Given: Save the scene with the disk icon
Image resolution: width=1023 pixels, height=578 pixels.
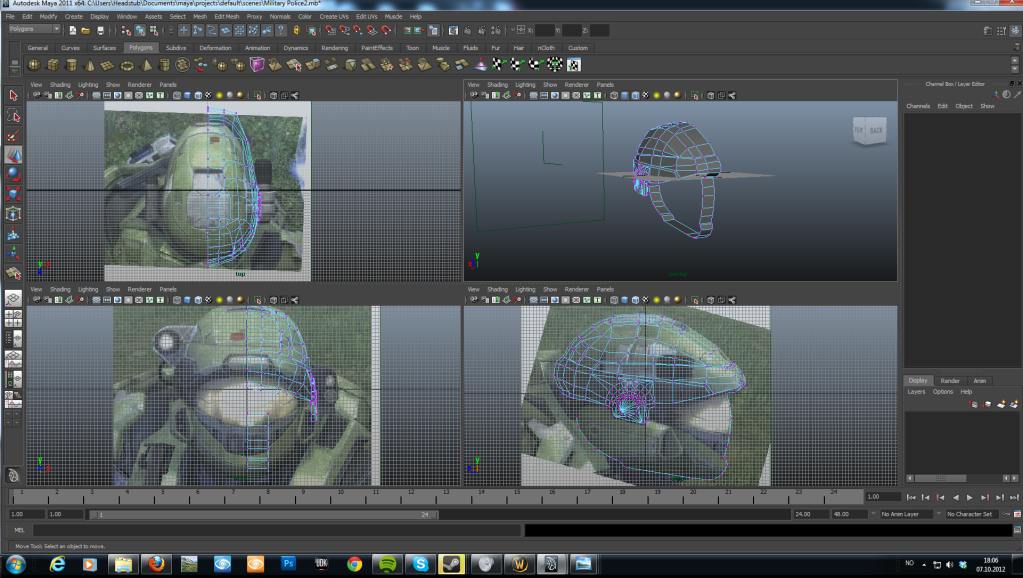Looking at the screenshot, I should pos(100,30).
